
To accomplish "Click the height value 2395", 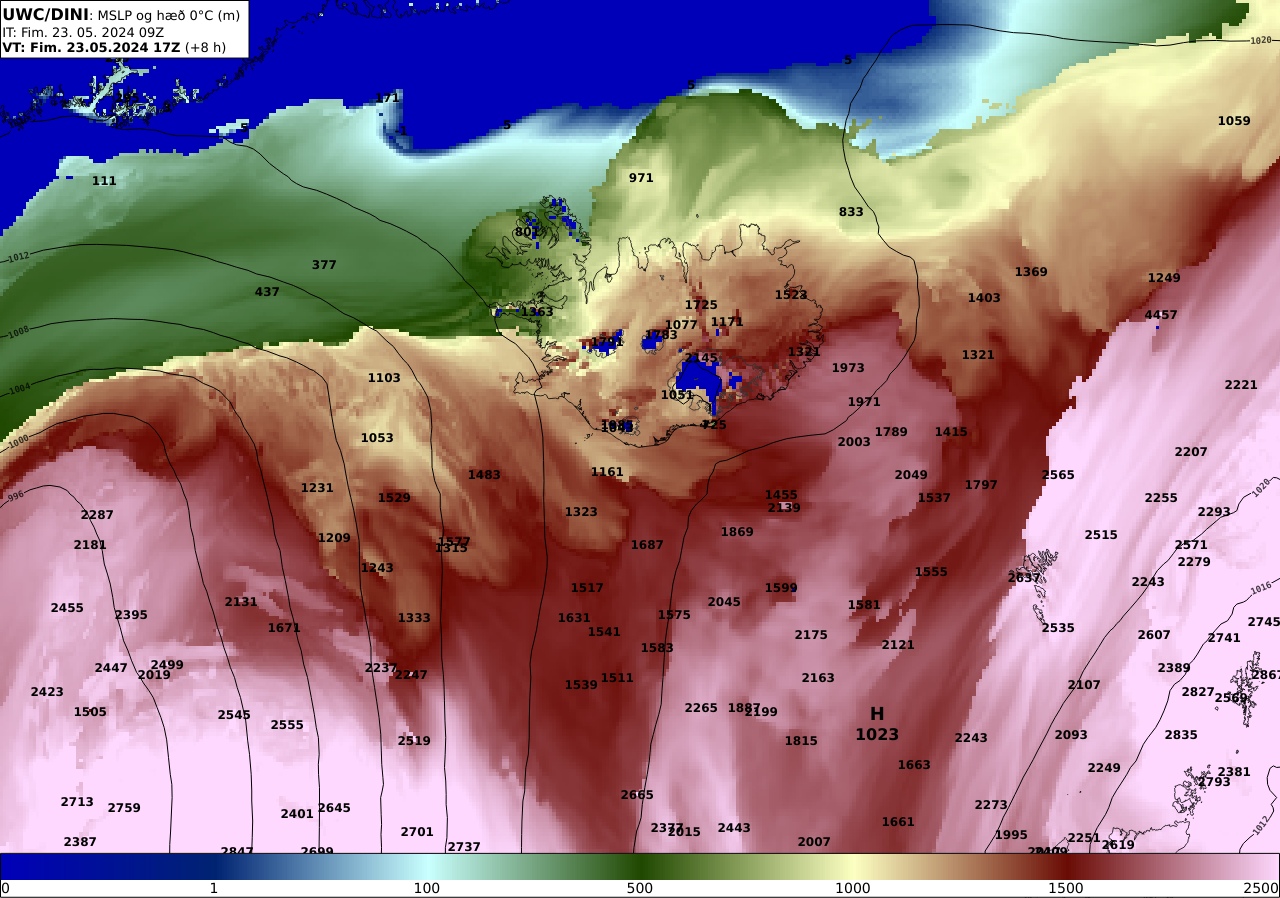I will (131, 615).
